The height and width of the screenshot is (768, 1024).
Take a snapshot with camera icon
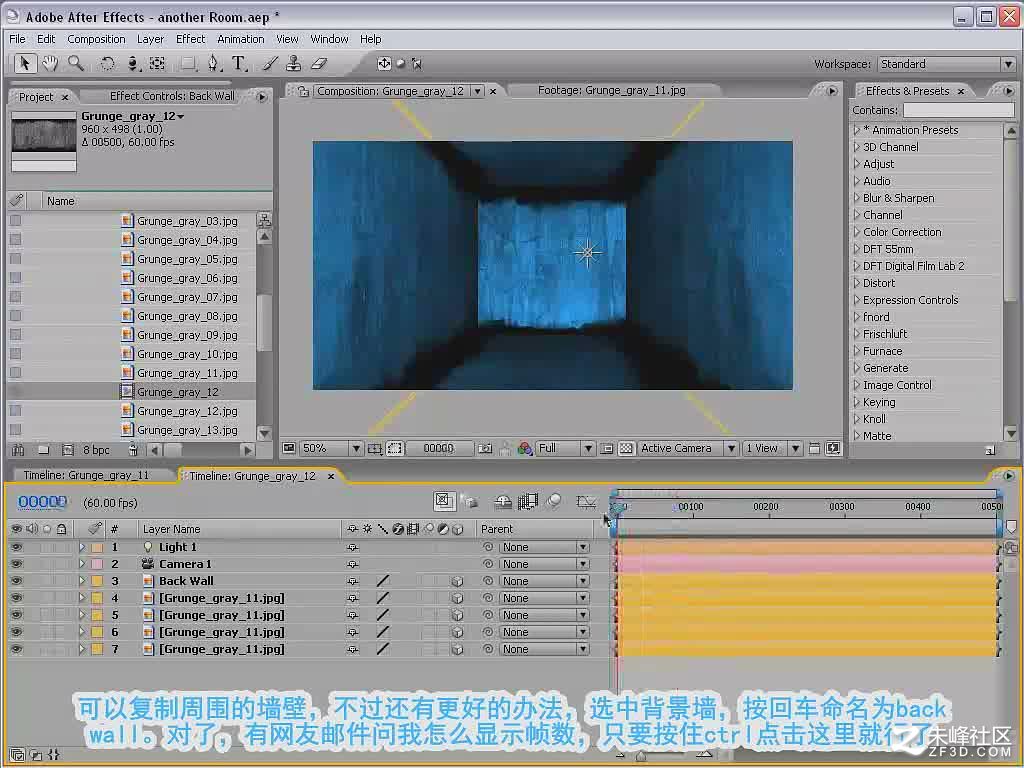click(485, 449)
